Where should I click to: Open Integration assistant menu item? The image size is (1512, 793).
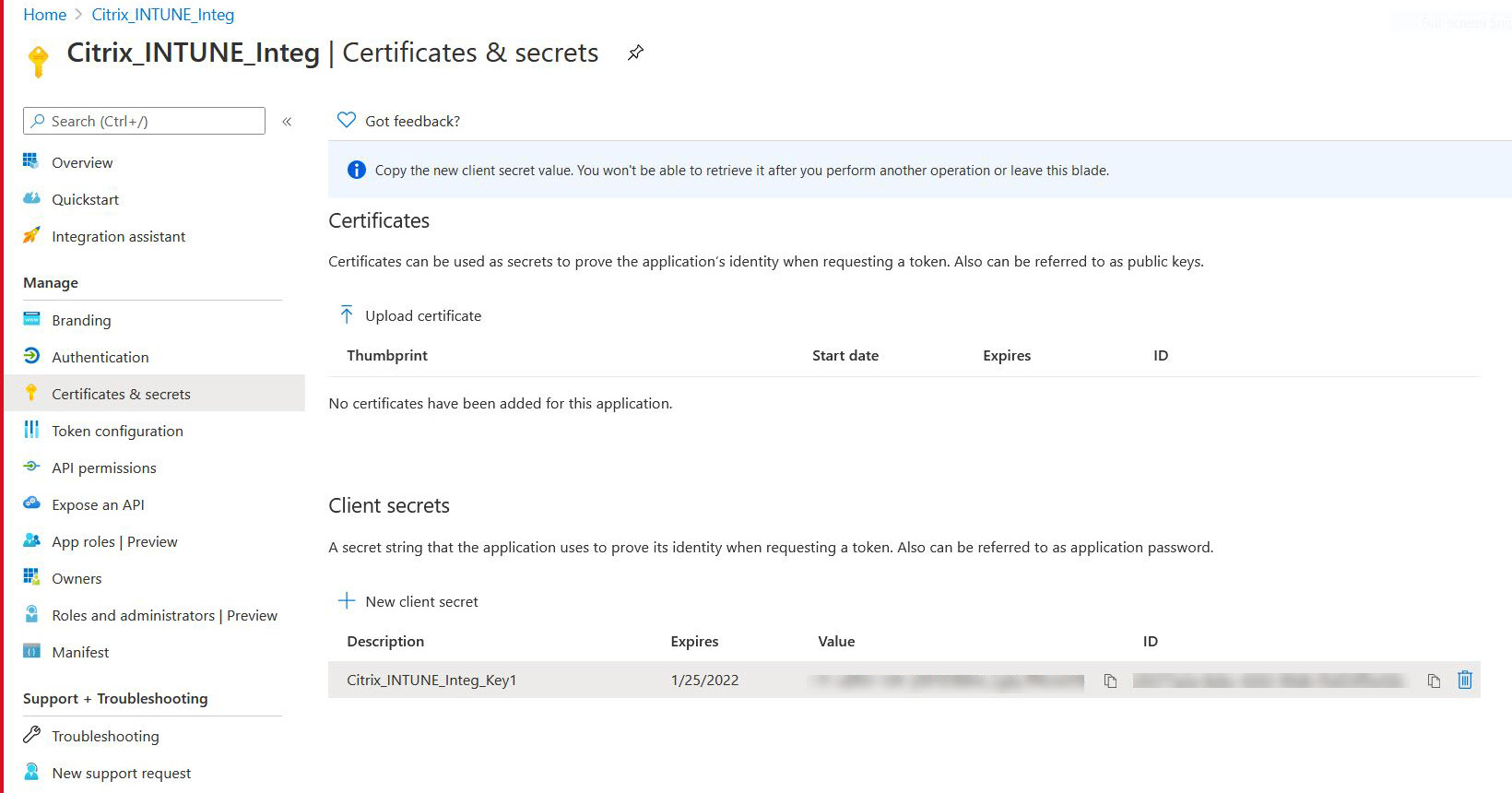coord(118,237)
